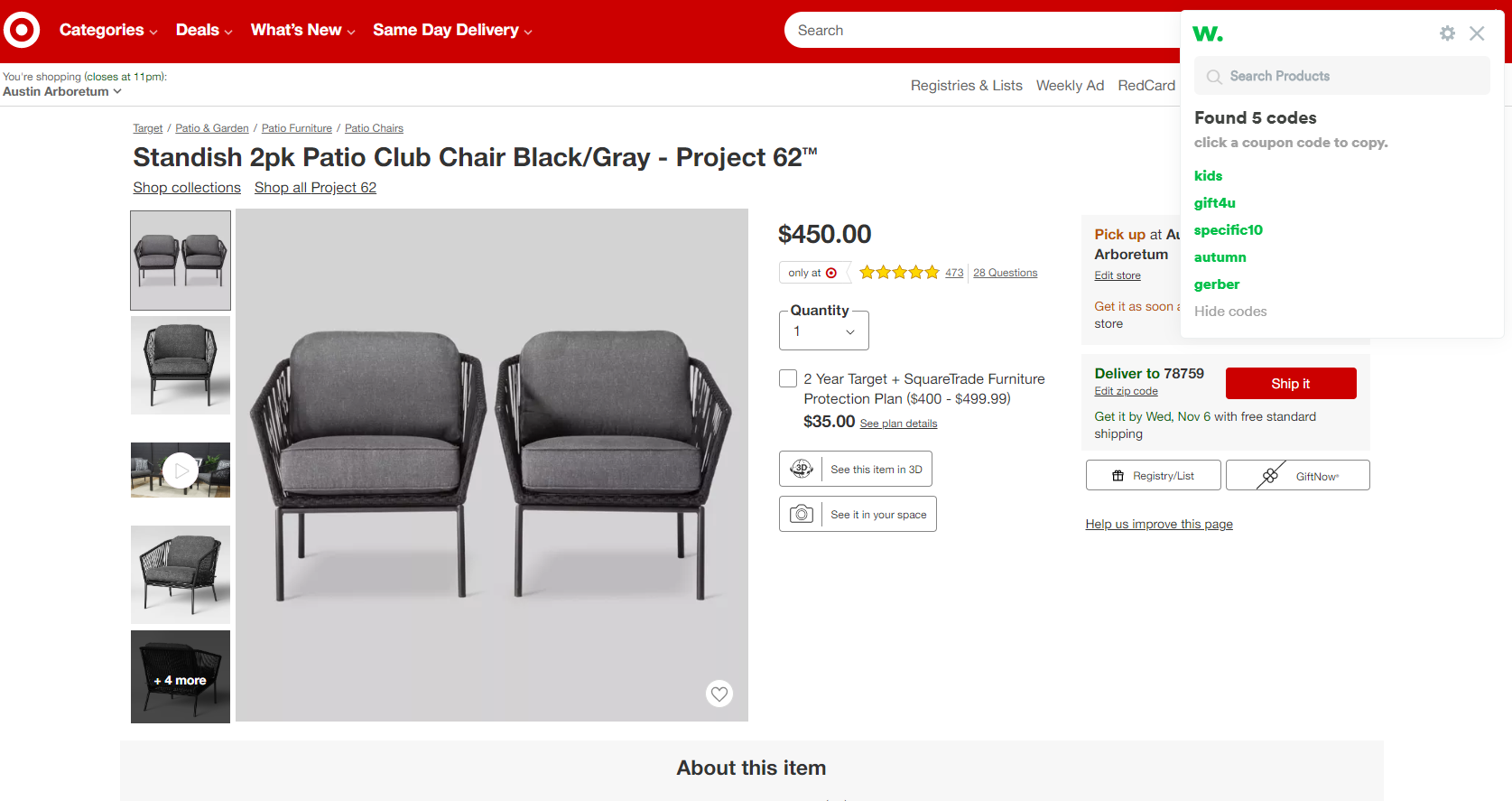Screen dimensions: 1512x801
Task: Click the Search Products field
Action: coord(1341,76)
